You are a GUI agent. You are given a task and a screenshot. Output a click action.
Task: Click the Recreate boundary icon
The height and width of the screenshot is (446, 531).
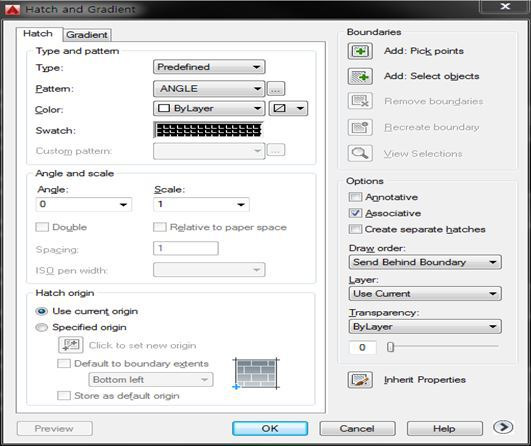click(360, 127)
